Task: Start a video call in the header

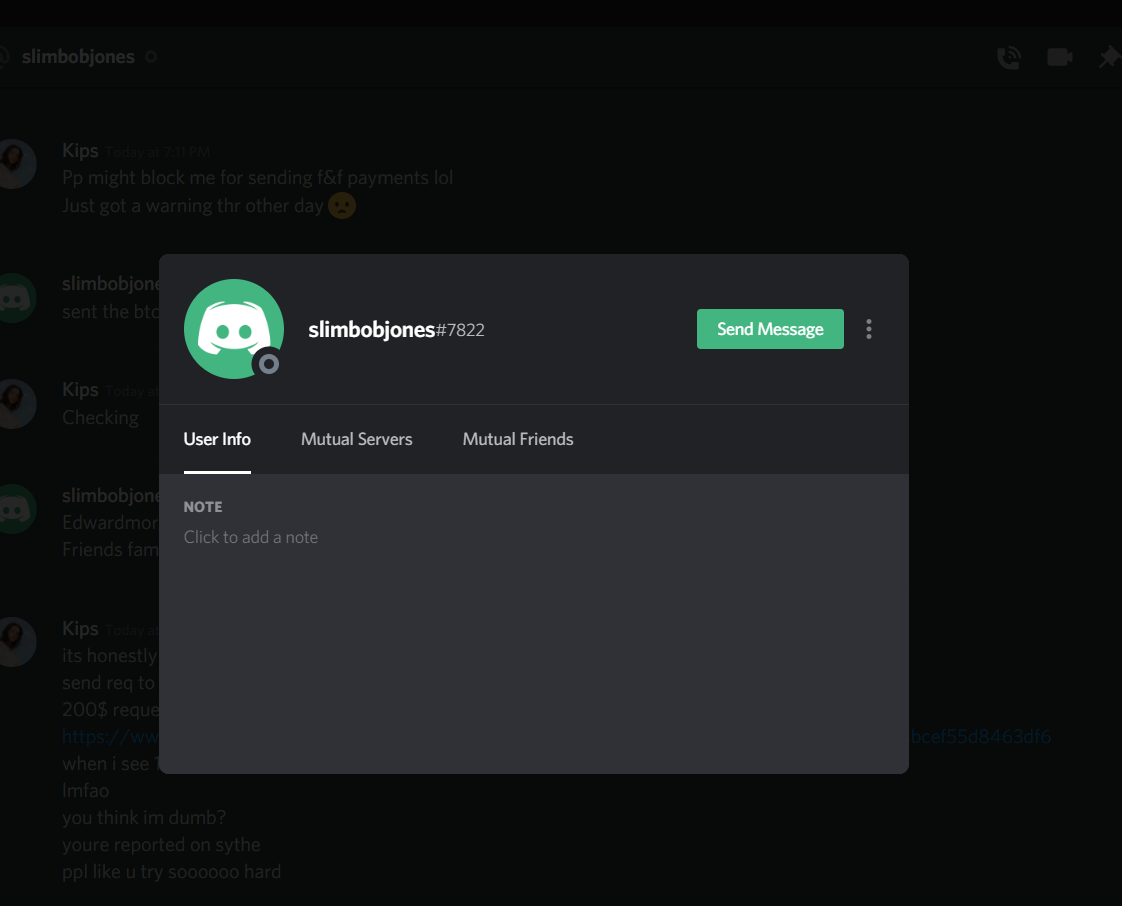Action: (x=1060, y=57)
